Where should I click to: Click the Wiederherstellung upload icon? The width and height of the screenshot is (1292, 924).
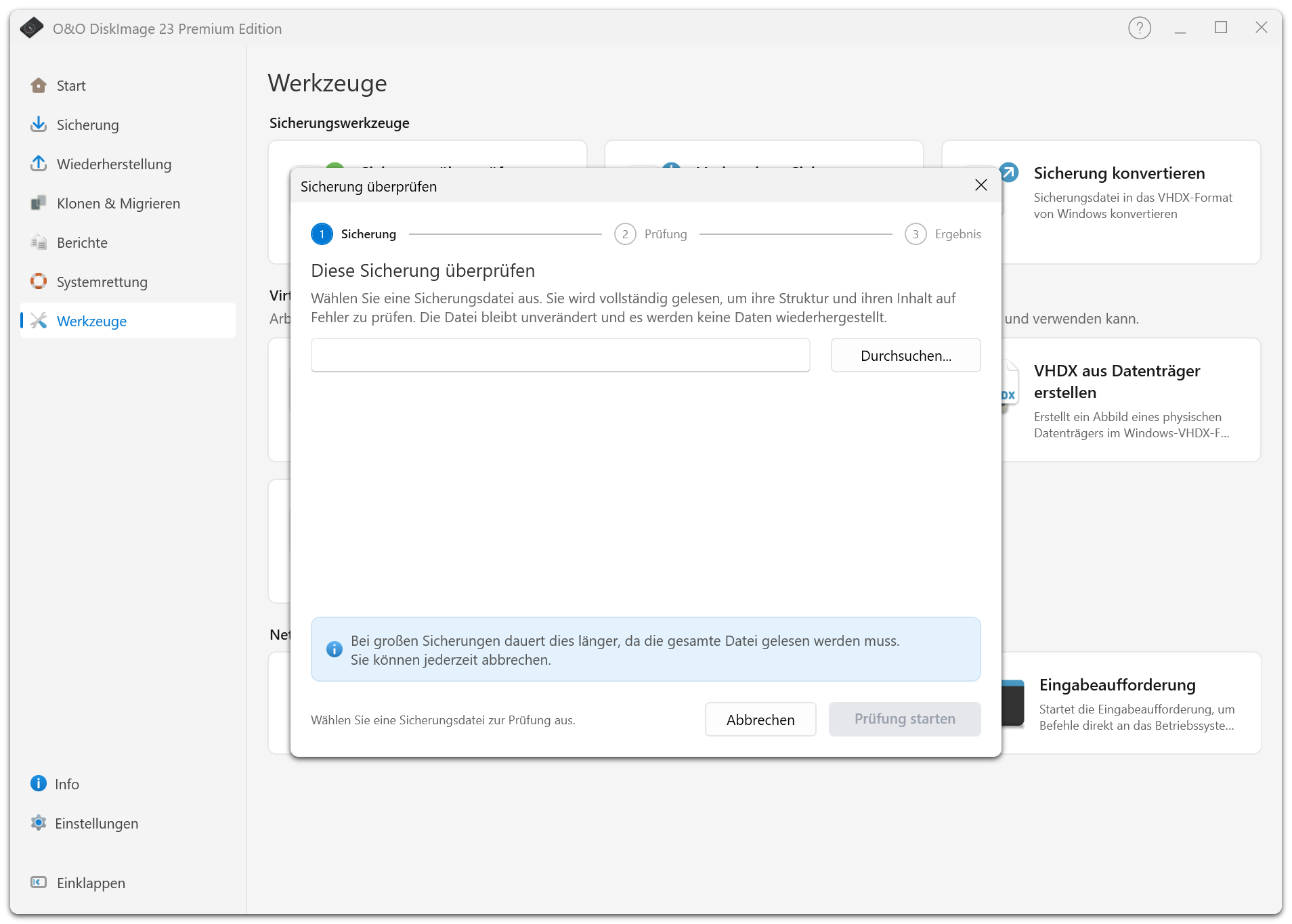[39, 164]
